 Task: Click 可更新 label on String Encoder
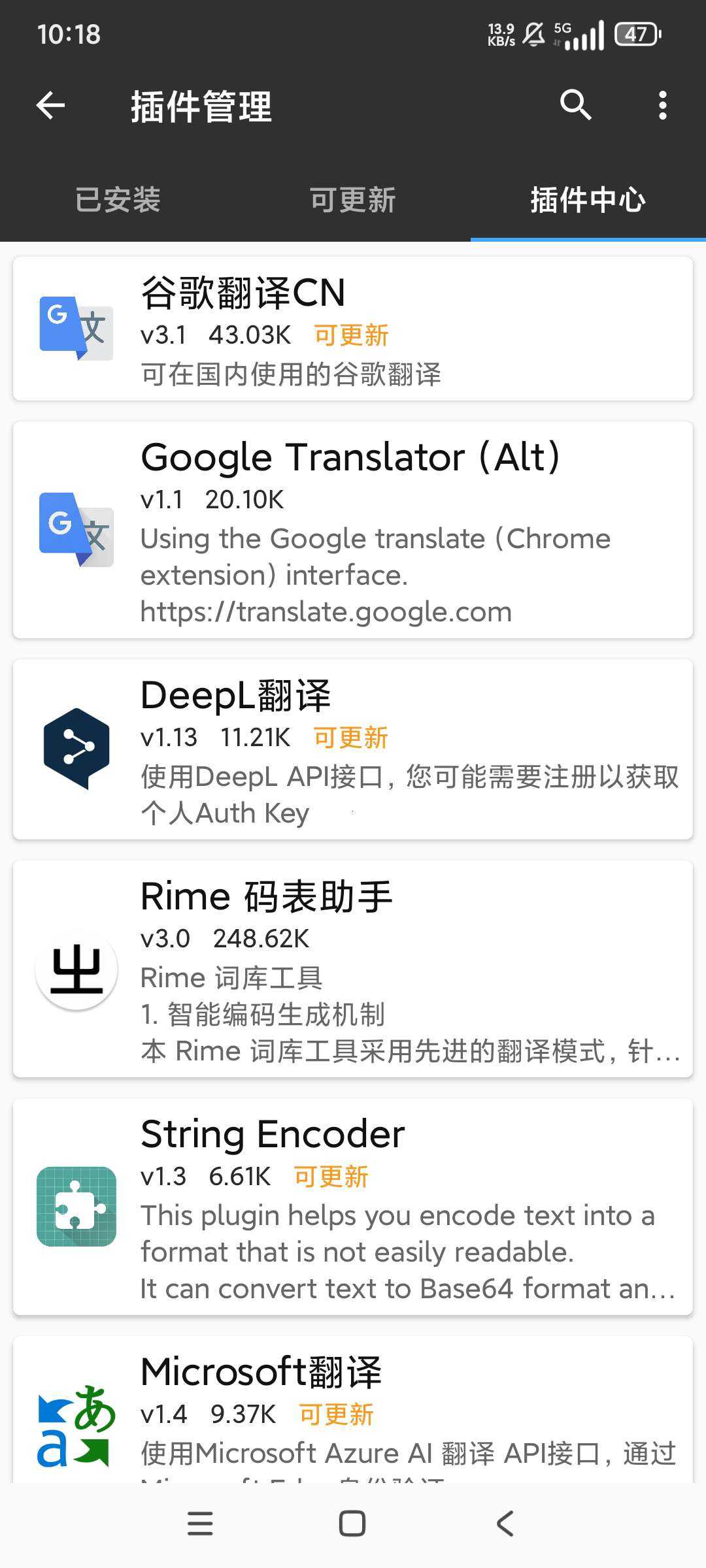click(x=331, y=1177)
